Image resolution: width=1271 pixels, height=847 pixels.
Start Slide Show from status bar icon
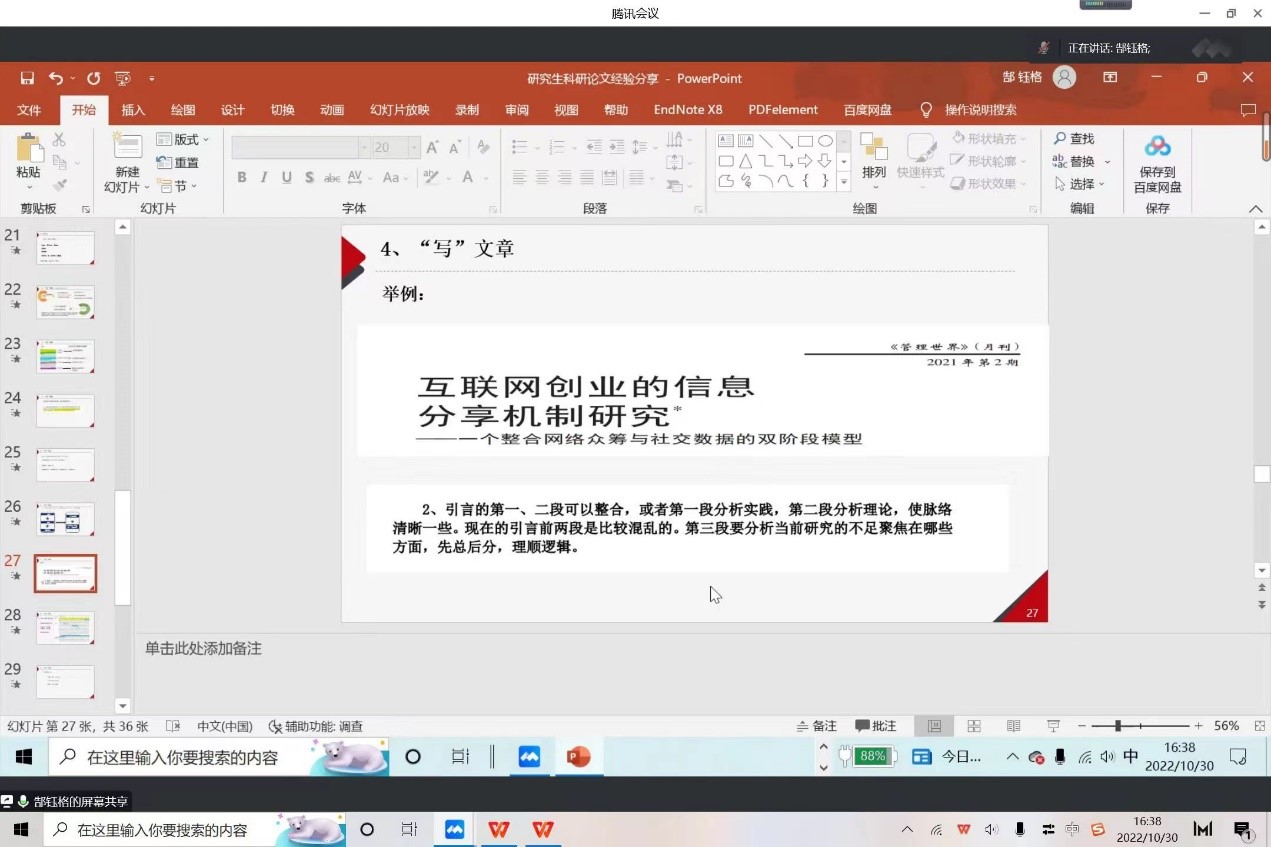pyautogui.click(x=1053, y=726)
